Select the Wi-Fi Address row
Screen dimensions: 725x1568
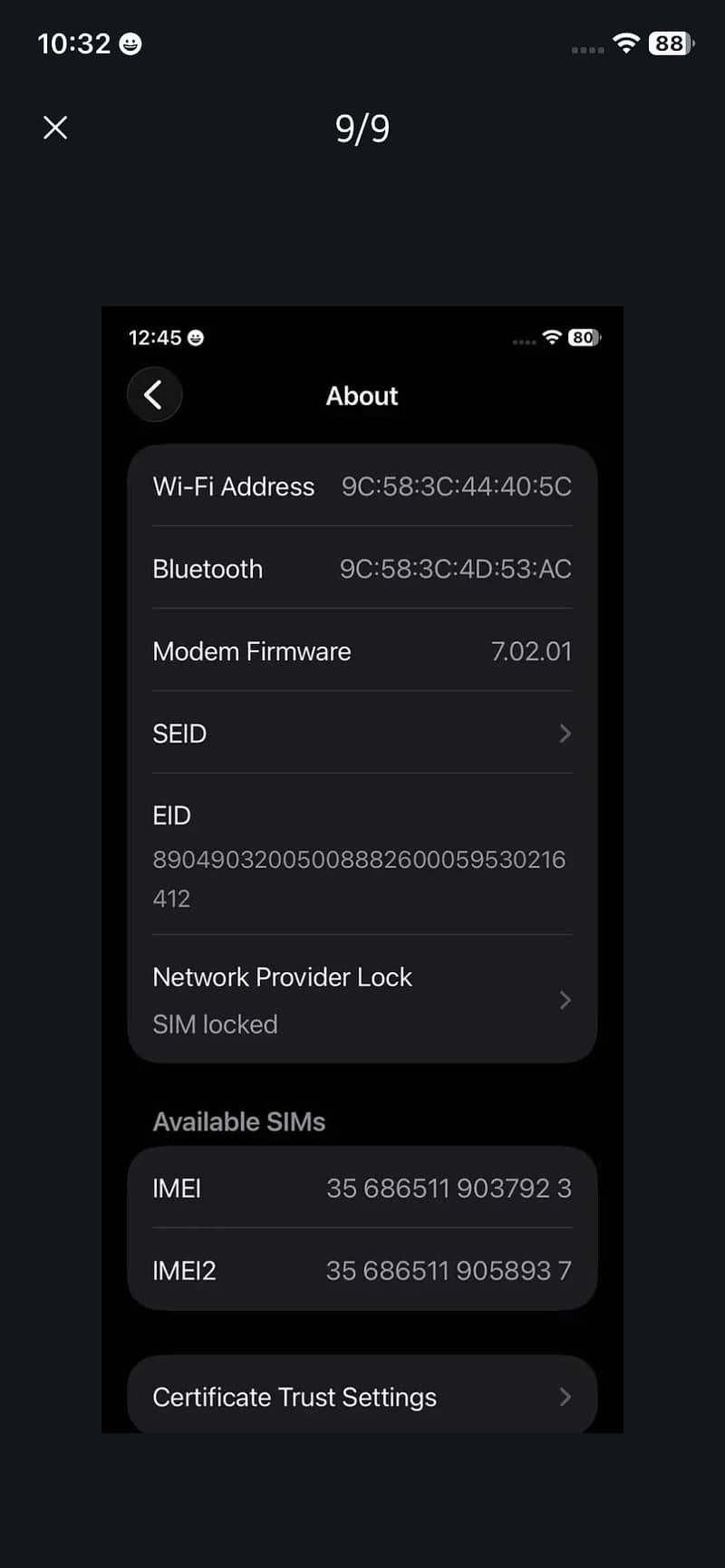[362, 486]
